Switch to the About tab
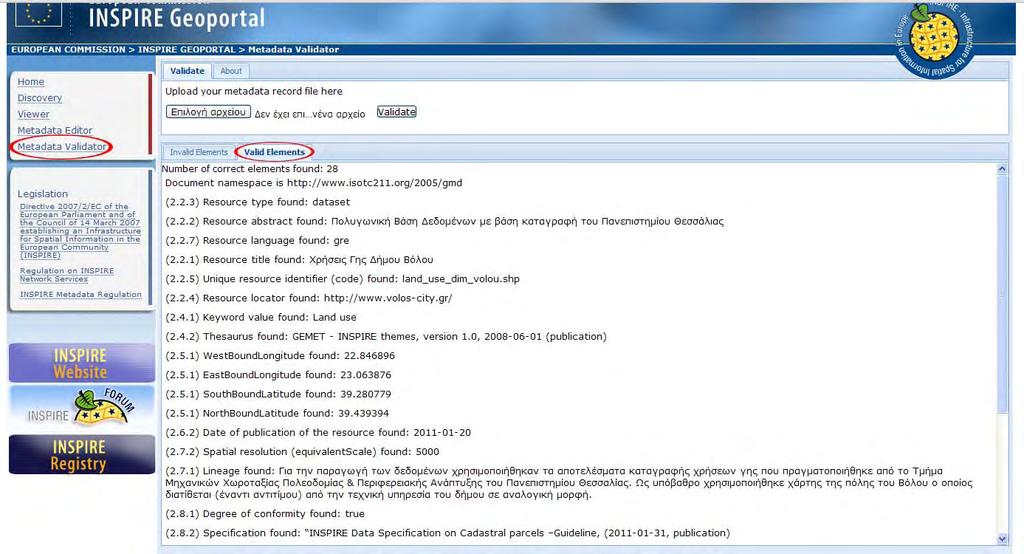Viewport: 1024px width, 554px height. pyautogui.click(x=231, y=71)
